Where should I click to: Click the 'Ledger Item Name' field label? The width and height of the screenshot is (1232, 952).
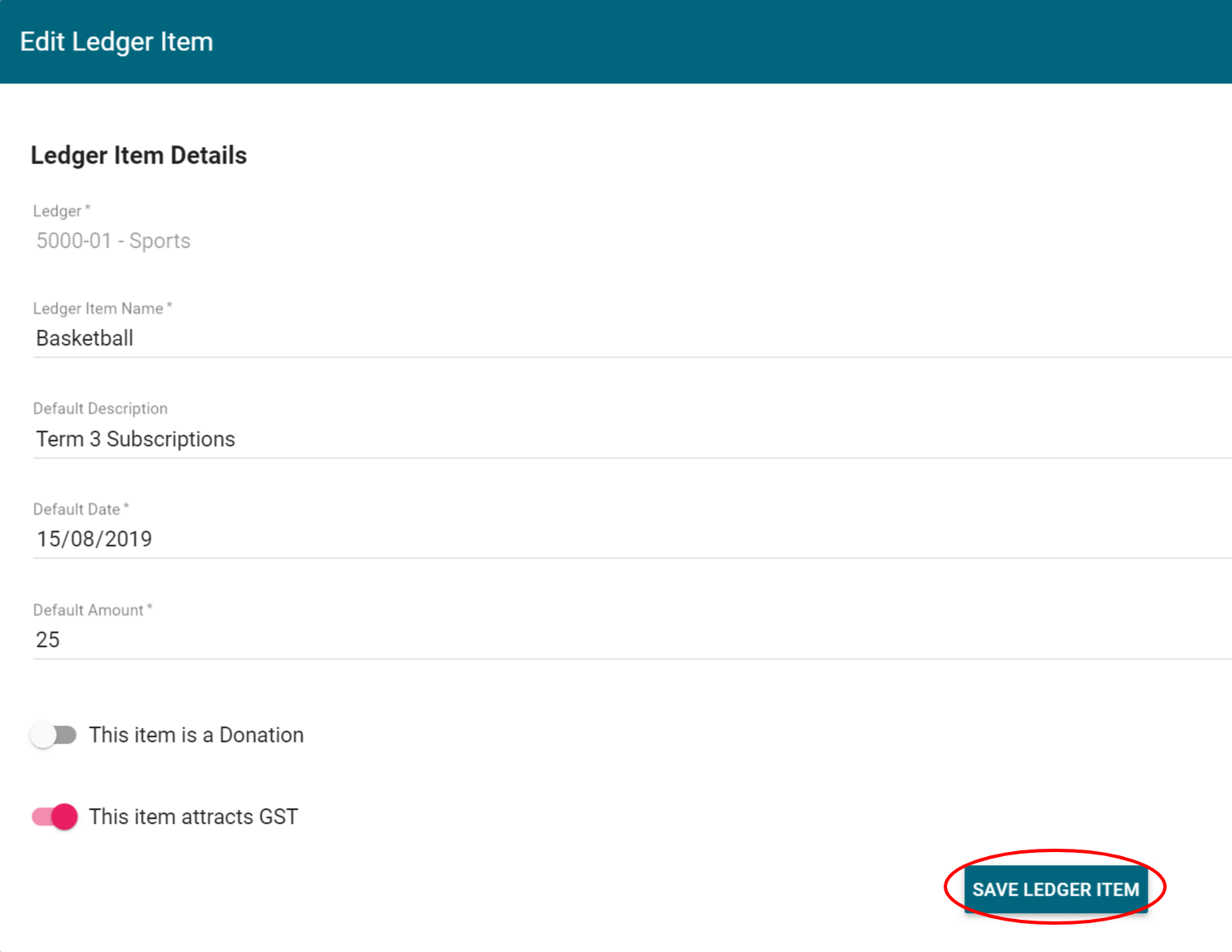tap(98, 308)
